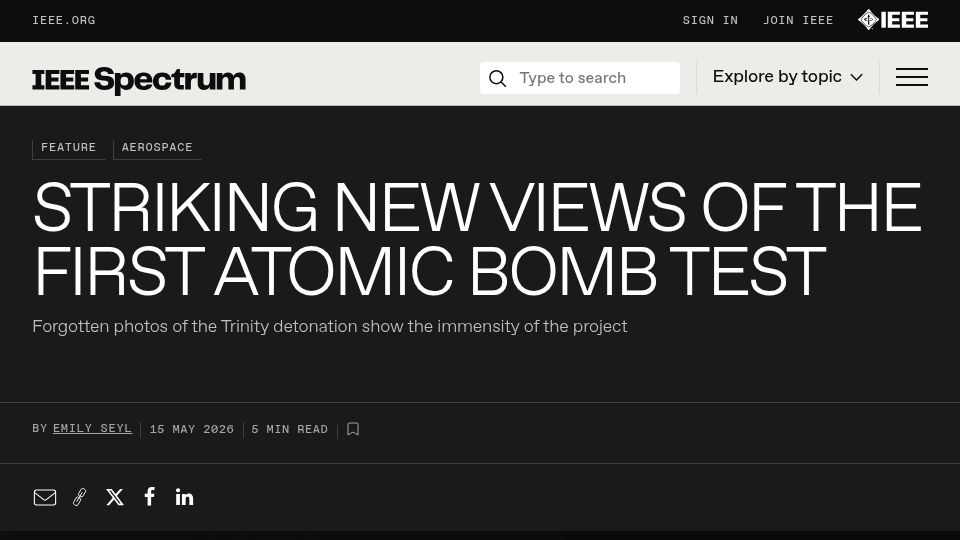
Task: Click the 5 MIN READ label
Action: click(x=290, y=429)
